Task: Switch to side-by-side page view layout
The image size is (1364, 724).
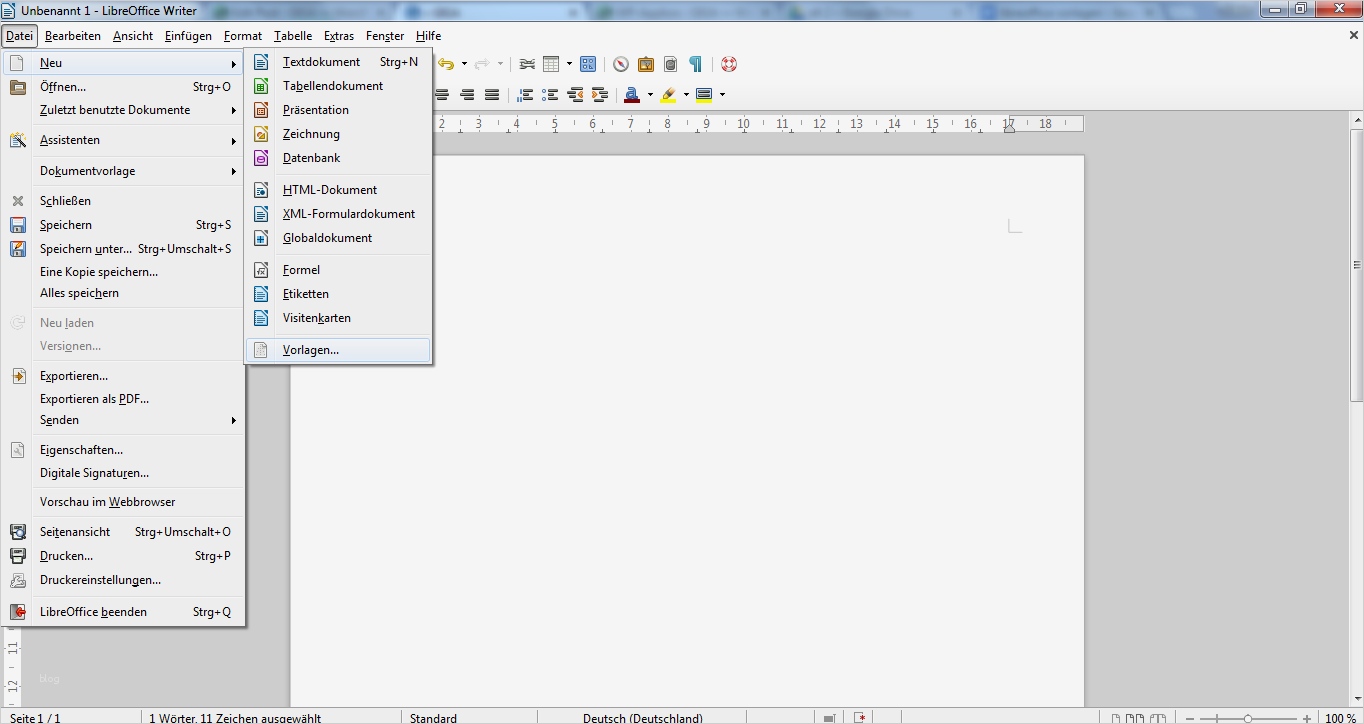Action: click(x=1137, y=718)
